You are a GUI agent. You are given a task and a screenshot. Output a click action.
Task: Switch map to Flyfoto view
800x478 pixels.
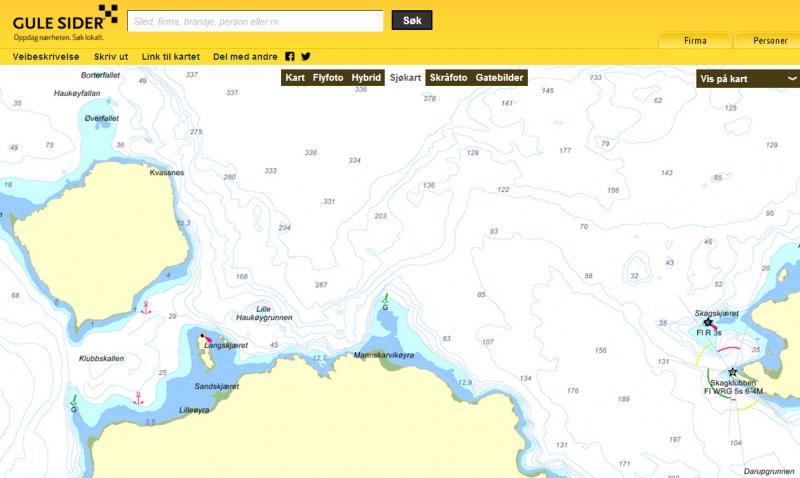click(328, 77)
